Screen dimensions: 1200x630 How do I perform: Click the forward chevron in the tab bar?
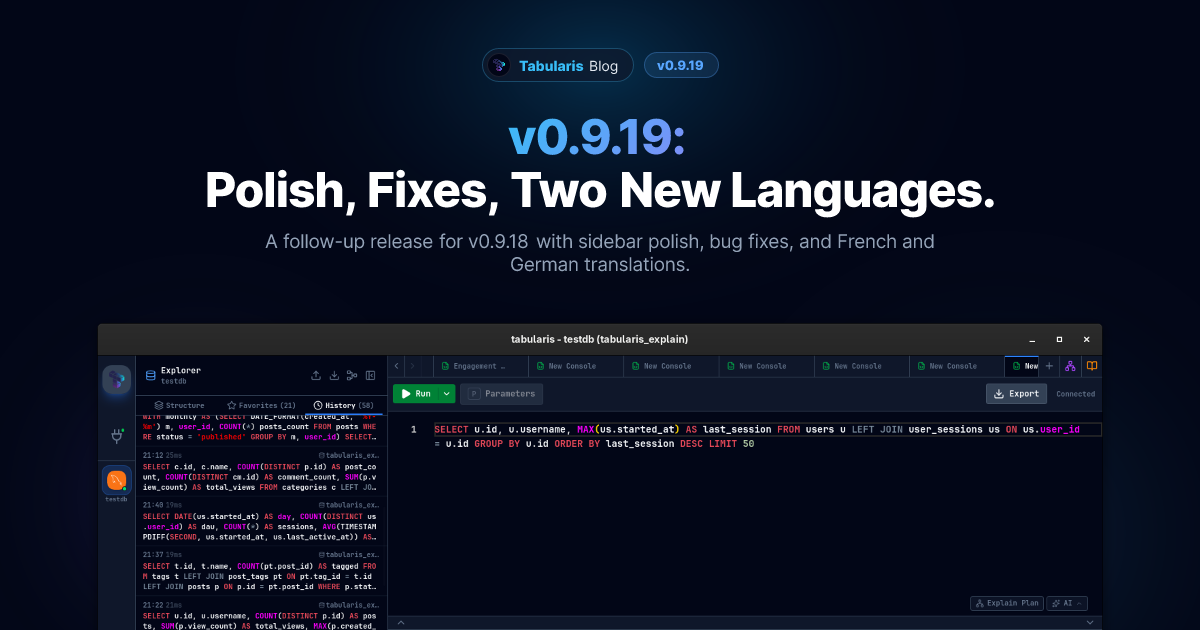click(412, 365)
